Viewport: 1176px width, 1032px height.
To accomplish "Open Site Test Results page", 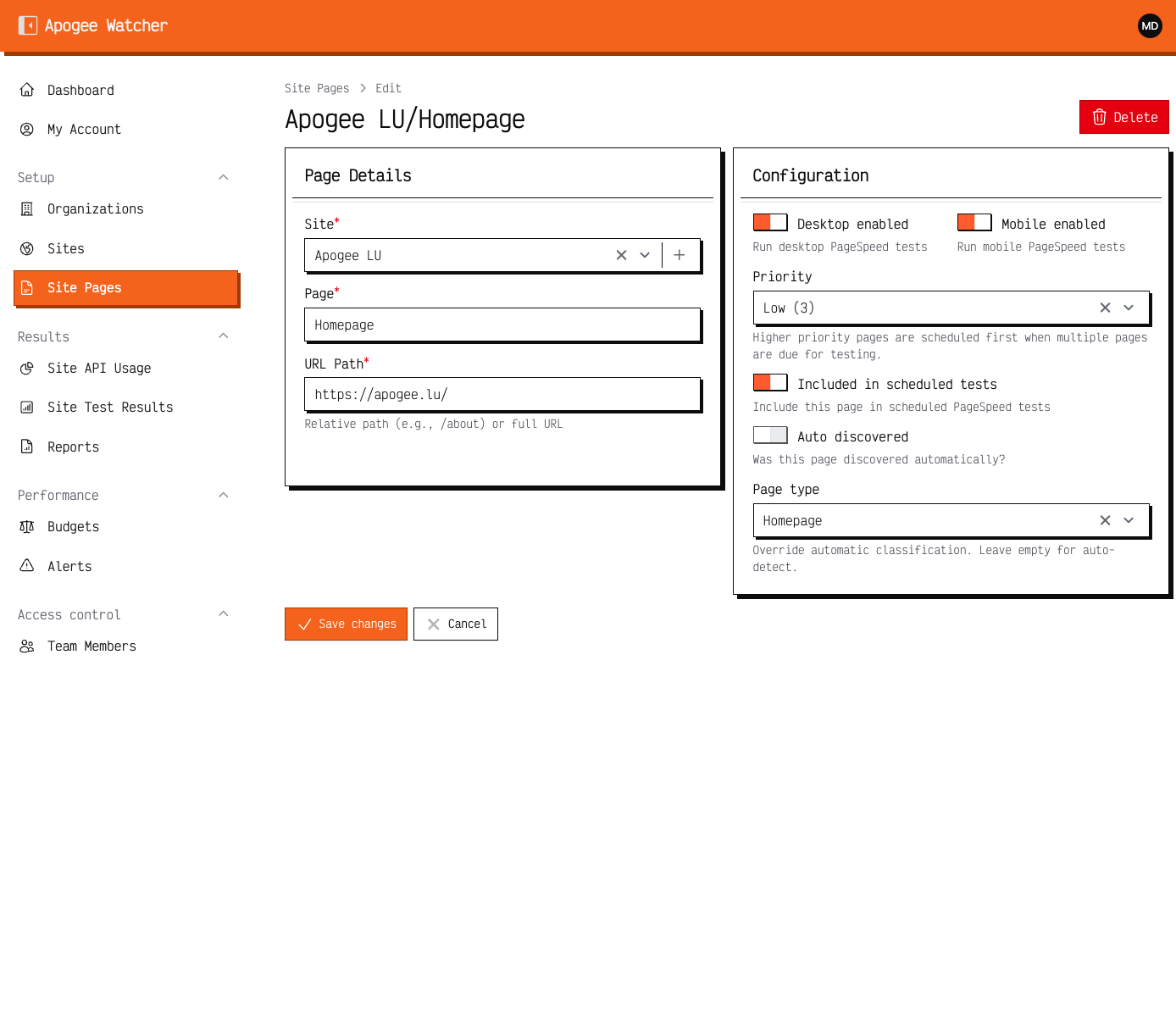I will [126, 408].
